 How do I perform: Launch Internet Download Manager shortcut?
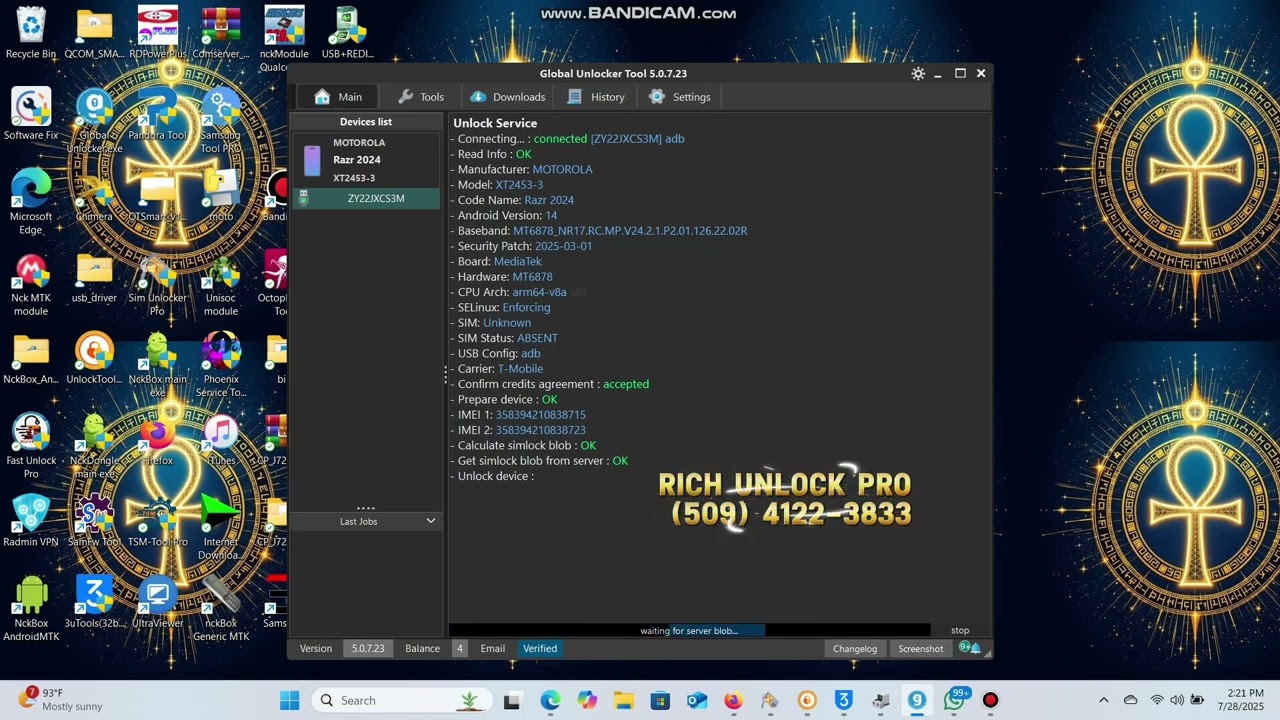221,527
